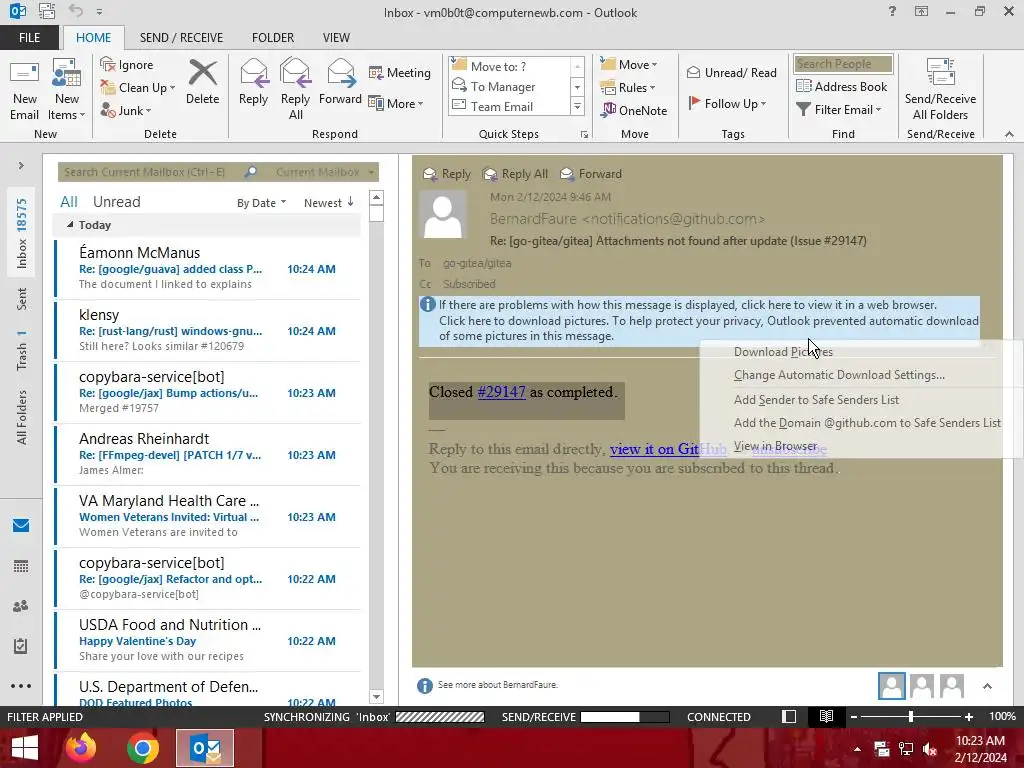
Task: Open the New Items menu
Action: (x=67, y=89)
